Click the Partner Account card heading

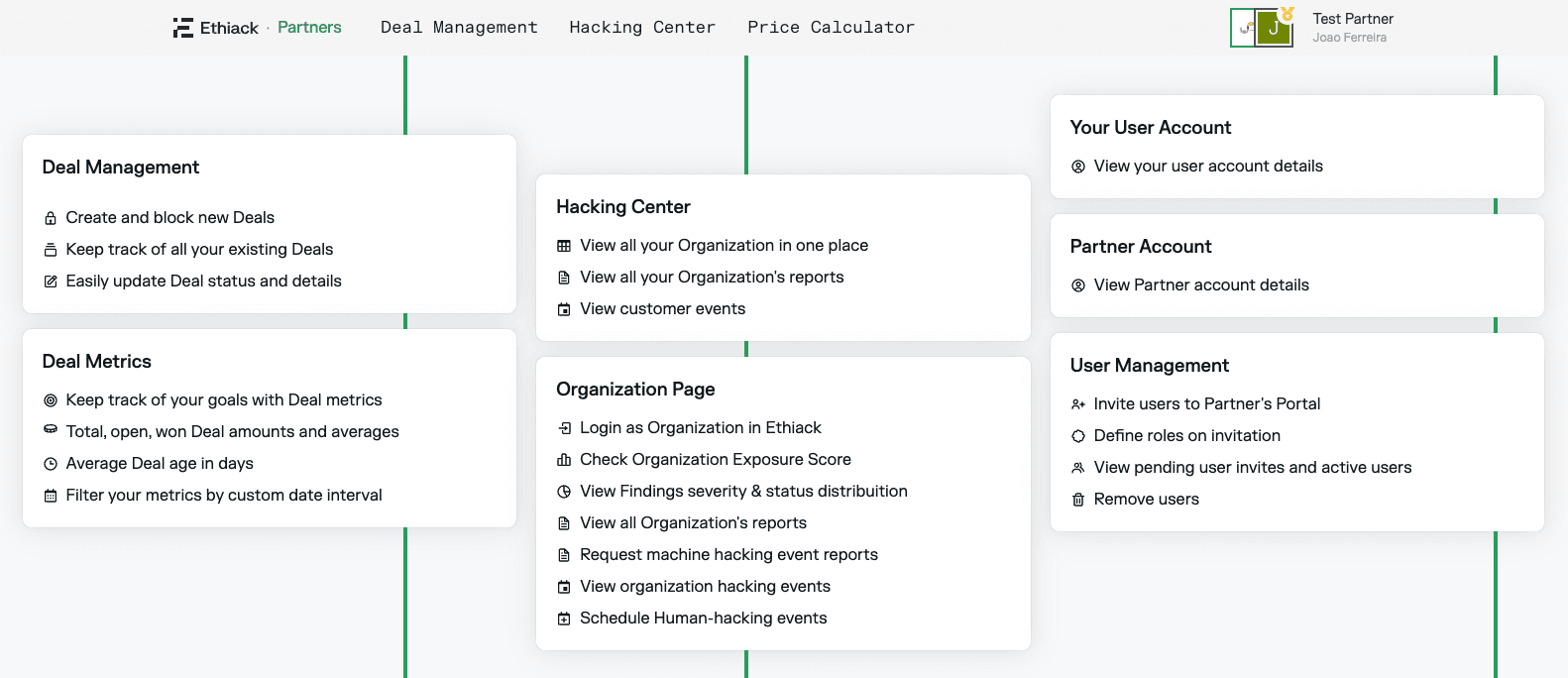click(1141, 247)
